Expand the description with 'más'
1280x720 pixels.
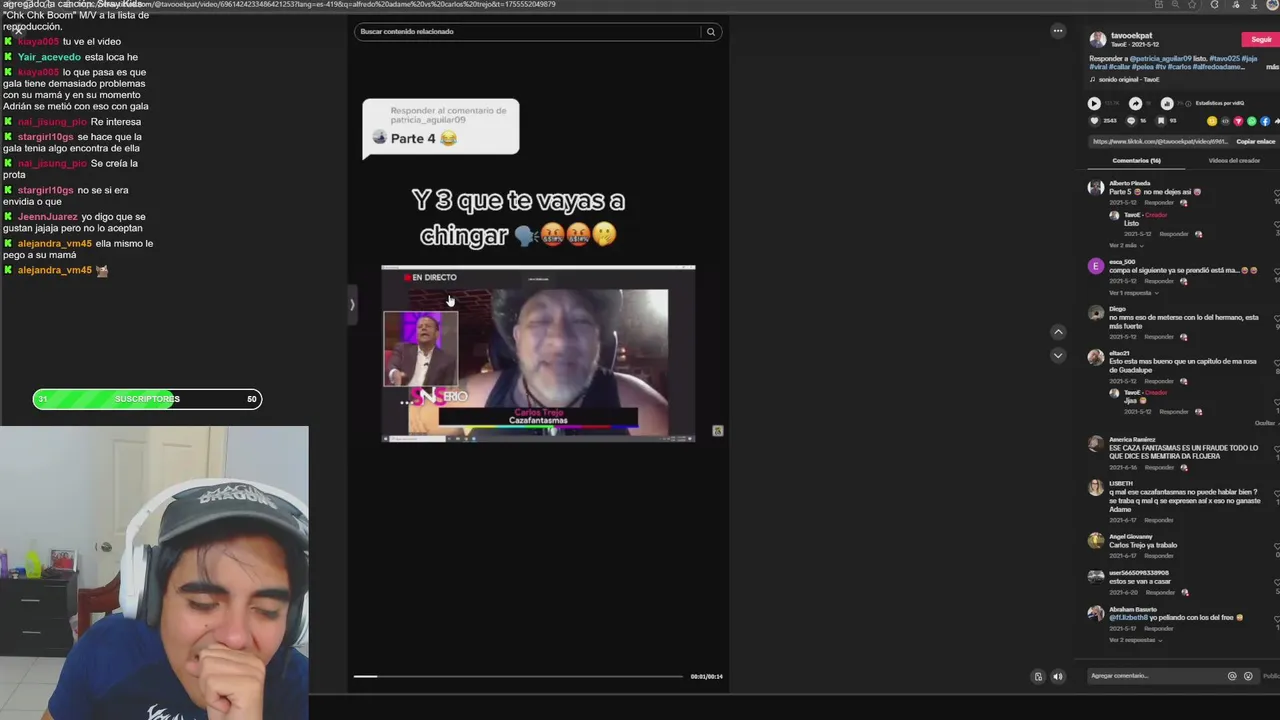[x=1272, y=67]
